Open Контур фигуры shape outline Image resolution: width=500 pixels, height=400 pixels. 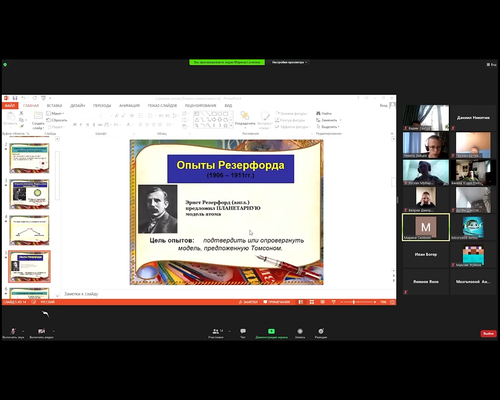[x=290, y=120]
